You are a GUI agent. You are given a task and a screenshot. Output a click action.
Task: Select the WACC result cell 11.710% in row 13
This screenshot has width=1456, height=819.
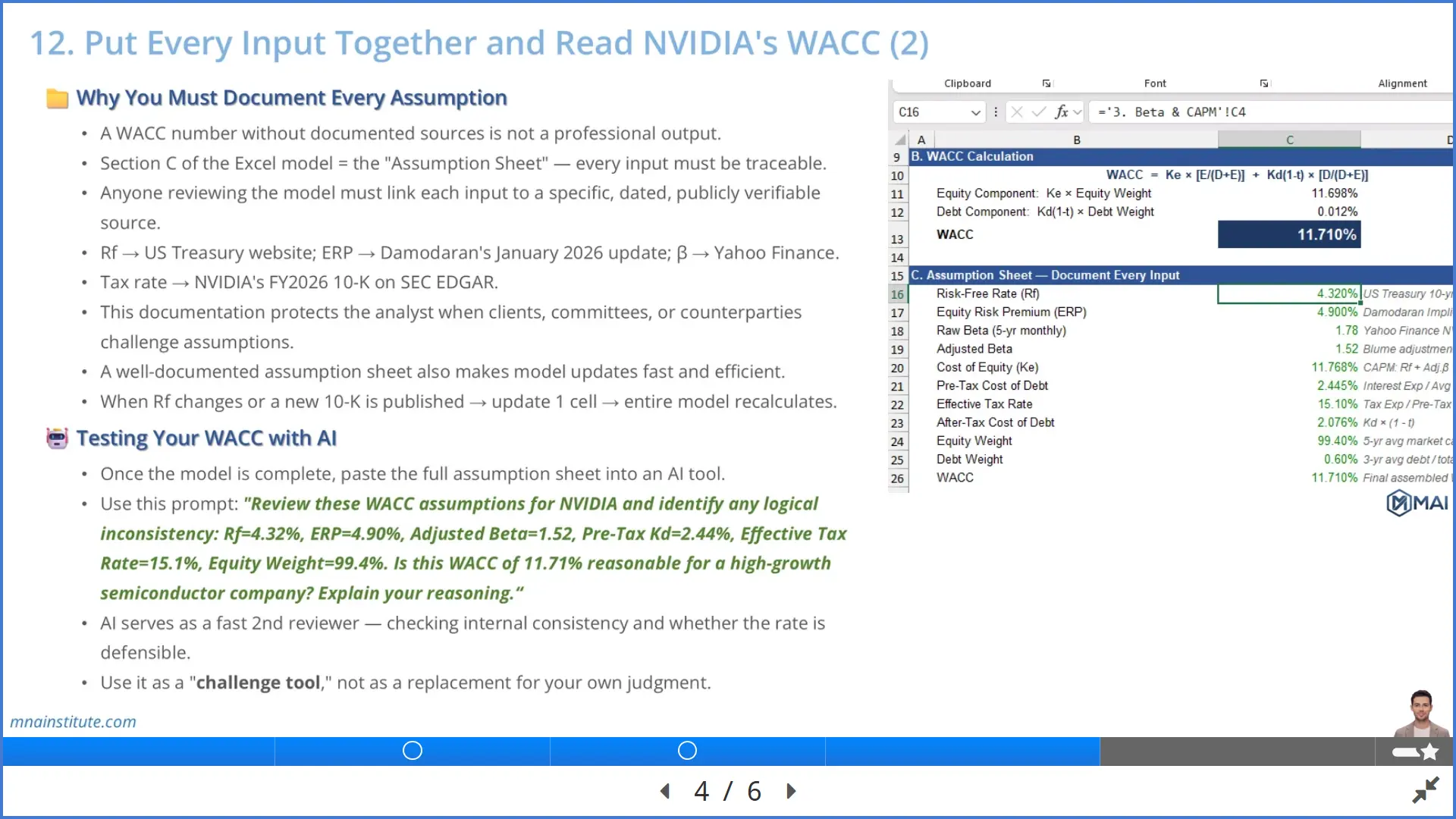(x=1289, y=234)
